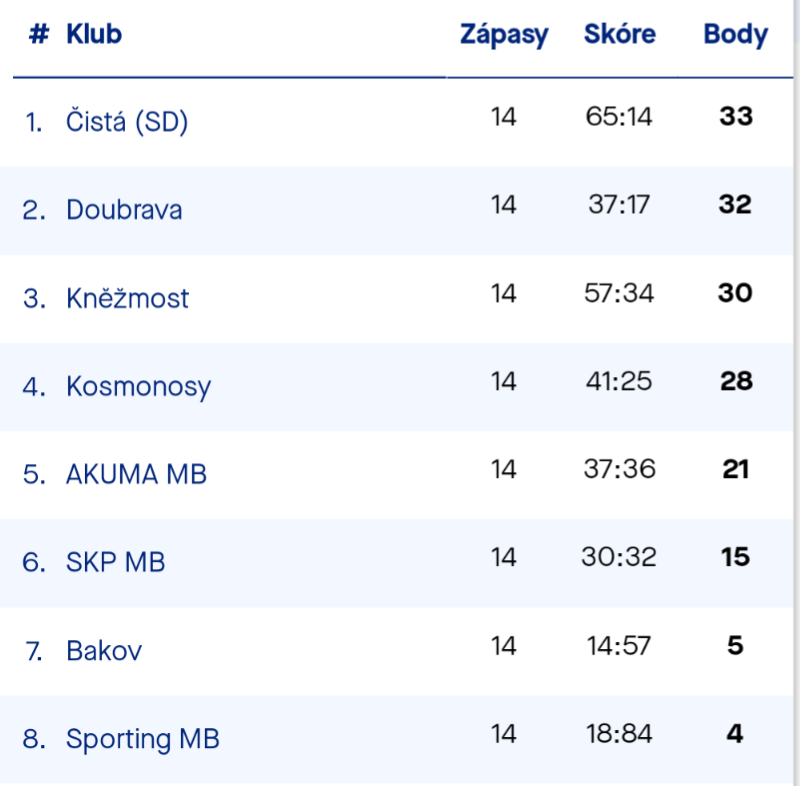
Task: Open the Kosmonosy club link
Action: click(x=138, y=386)
